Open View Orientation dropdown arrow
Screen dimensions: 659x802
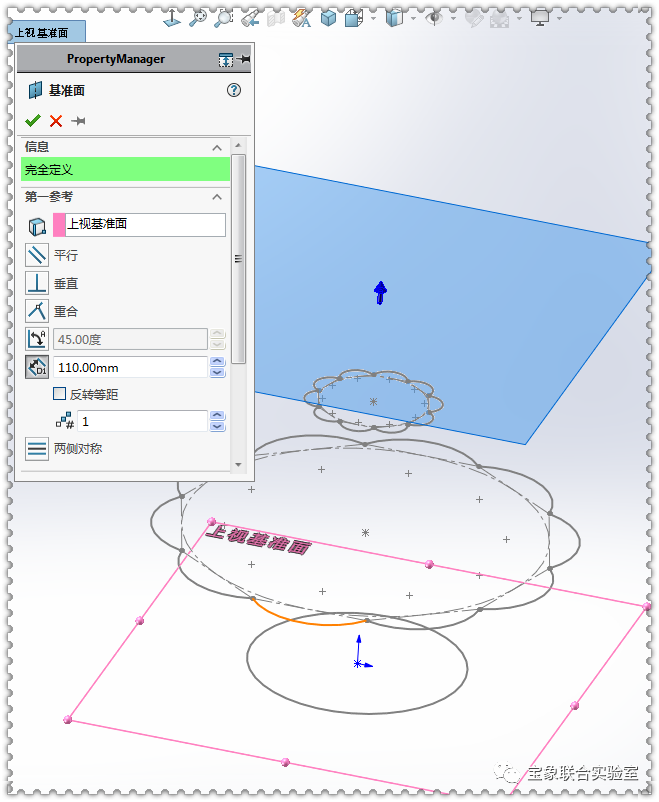point(374,18)
